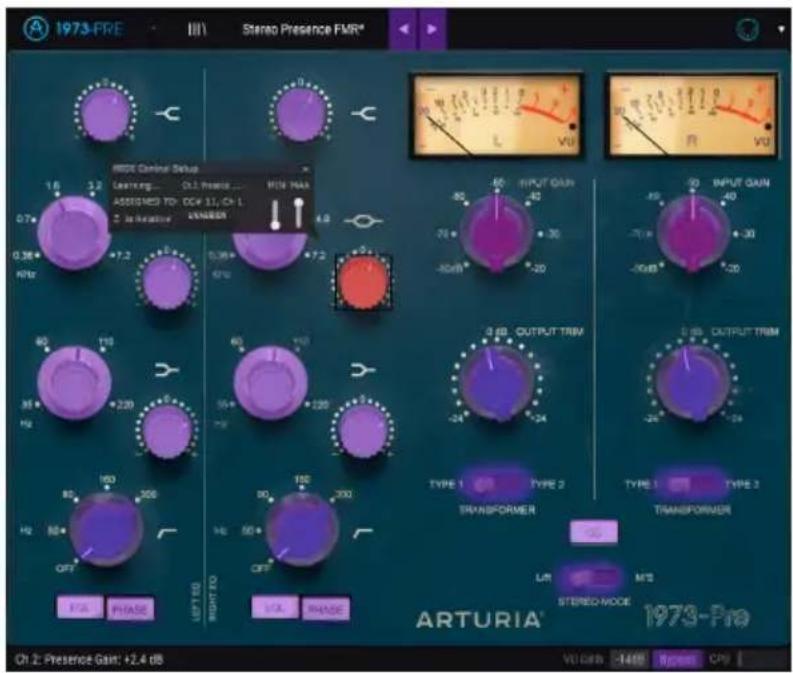The width and height of the screenshot is (793, 673).
Task: Click the right channel R VU meter
Action: point(692,115)
